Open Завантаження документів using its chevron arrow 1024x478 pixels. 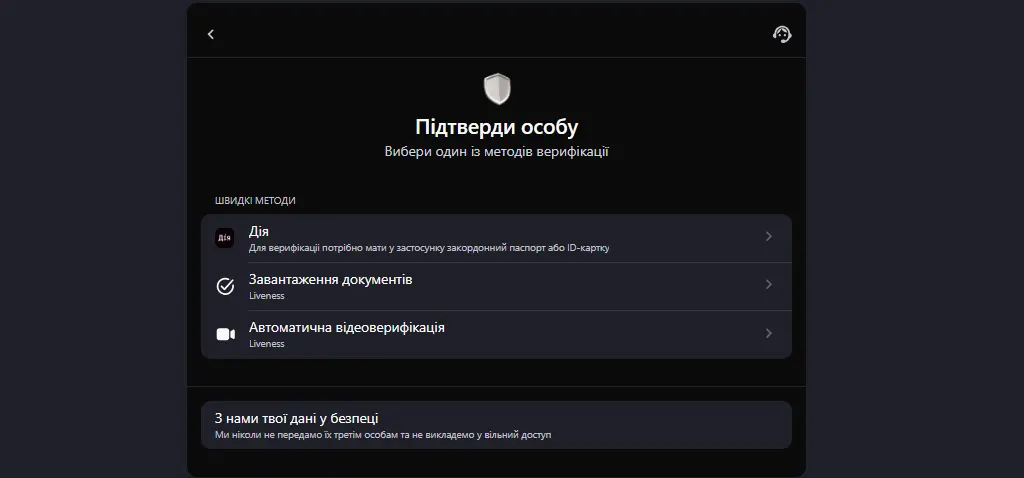[768, 285]
